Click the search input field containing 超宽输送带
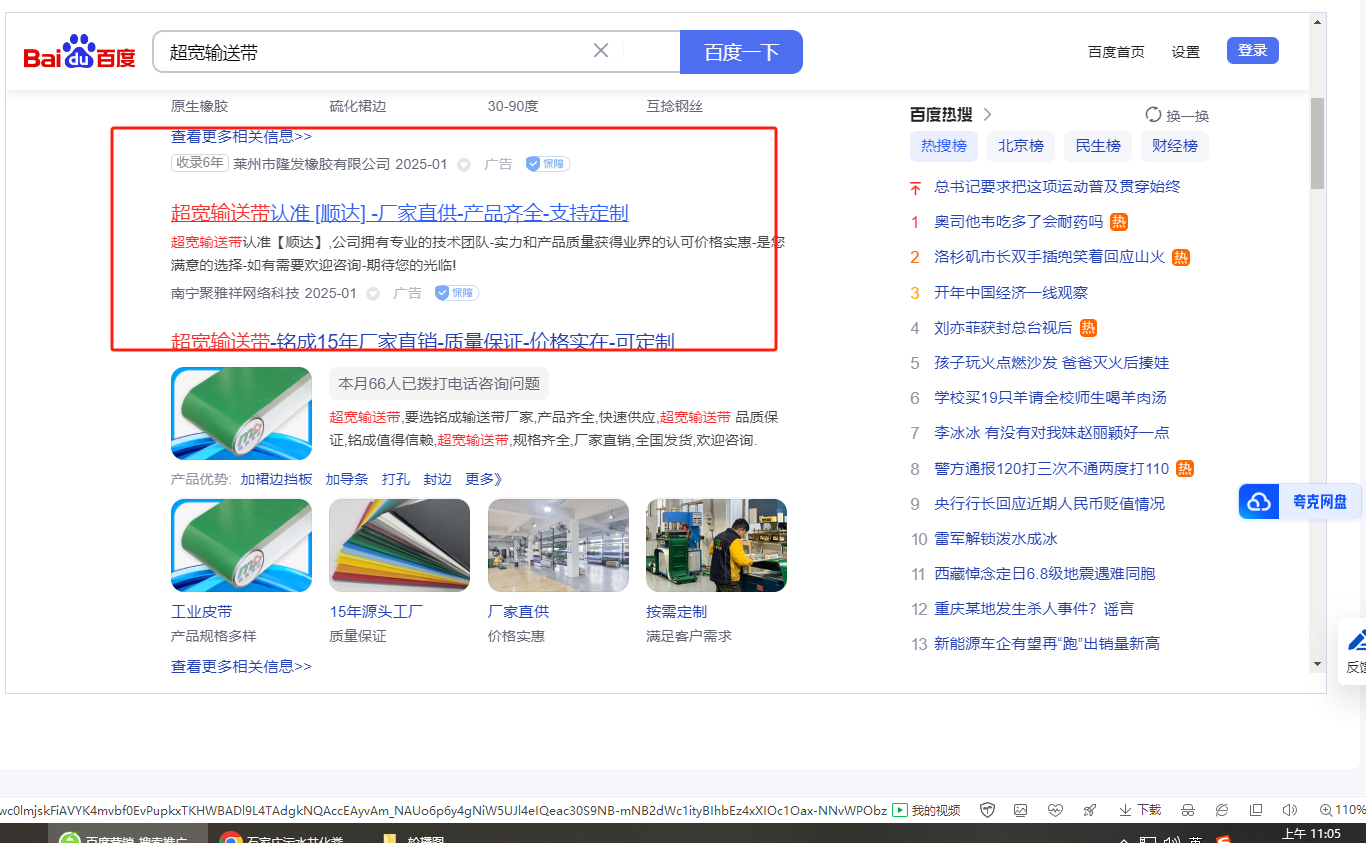This screenshot has width=1366, height=843. pyautogui.click(x=370, y=52)
